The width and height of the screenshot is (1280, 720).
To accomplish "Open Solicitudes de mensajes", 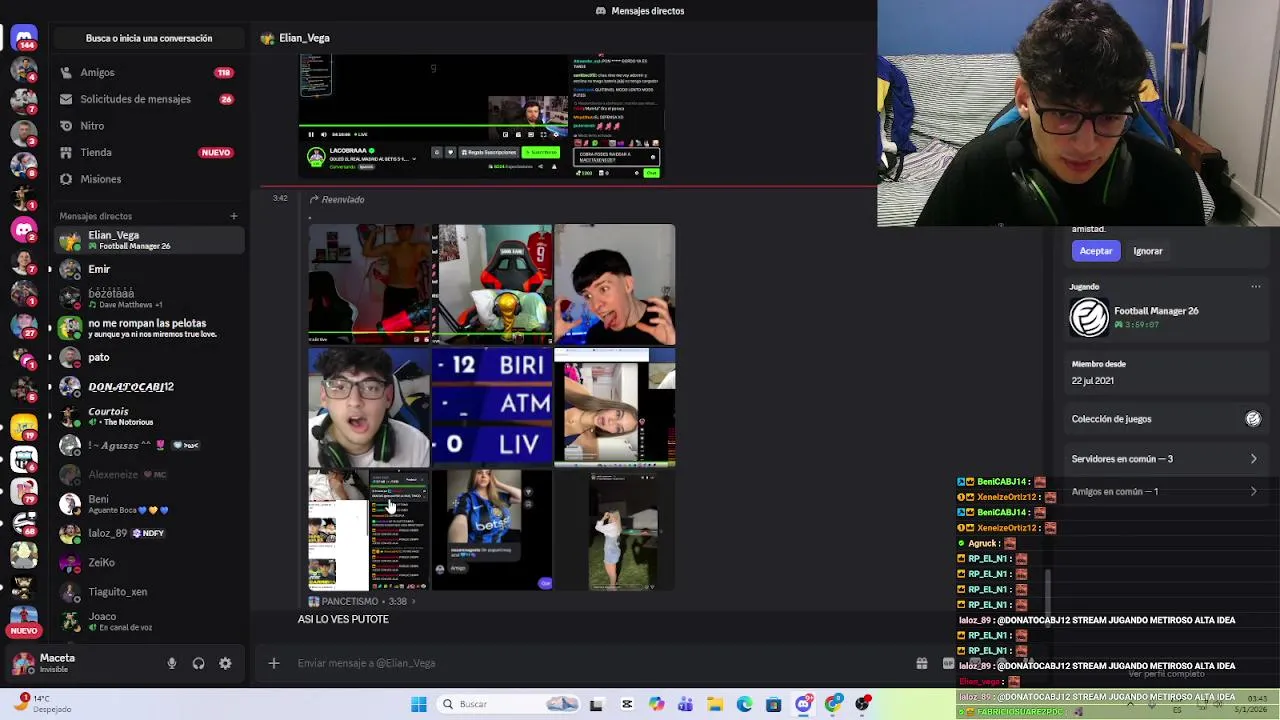I will (148, 99).
